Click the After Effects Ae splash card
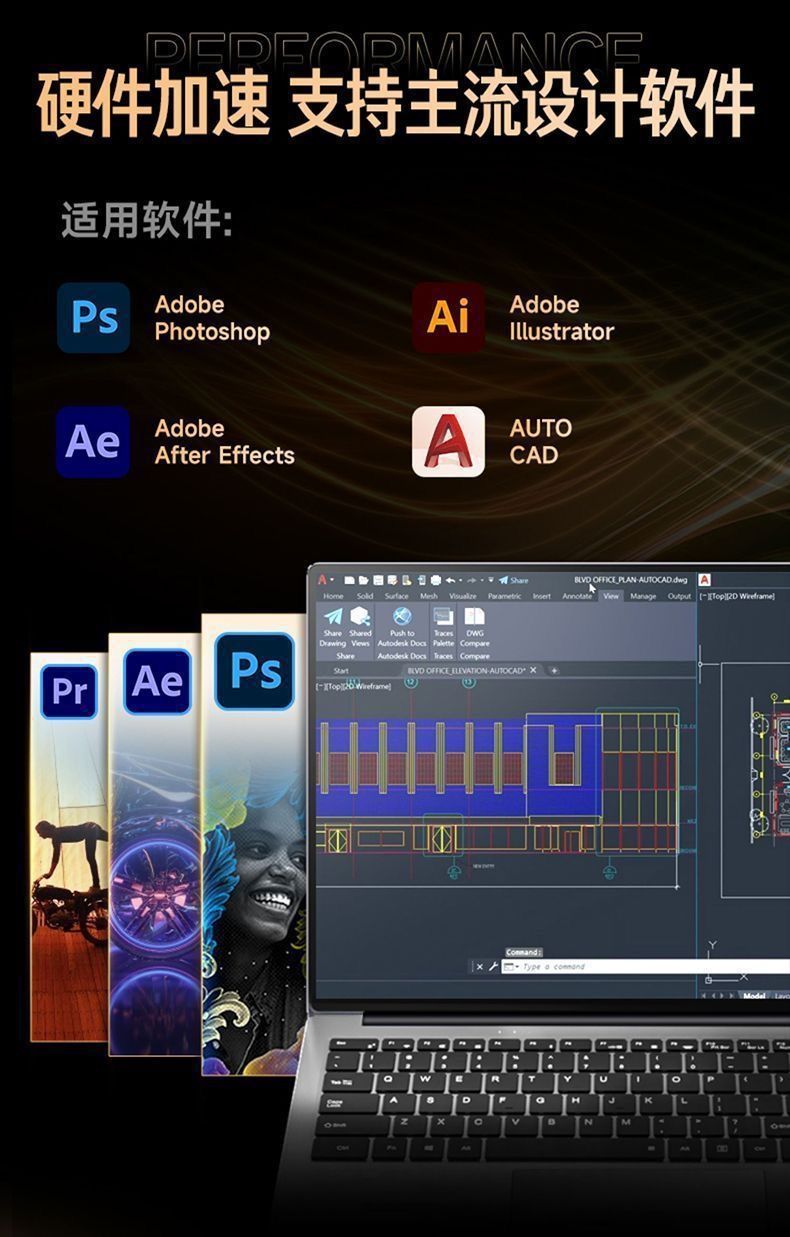 coord(155,844)
